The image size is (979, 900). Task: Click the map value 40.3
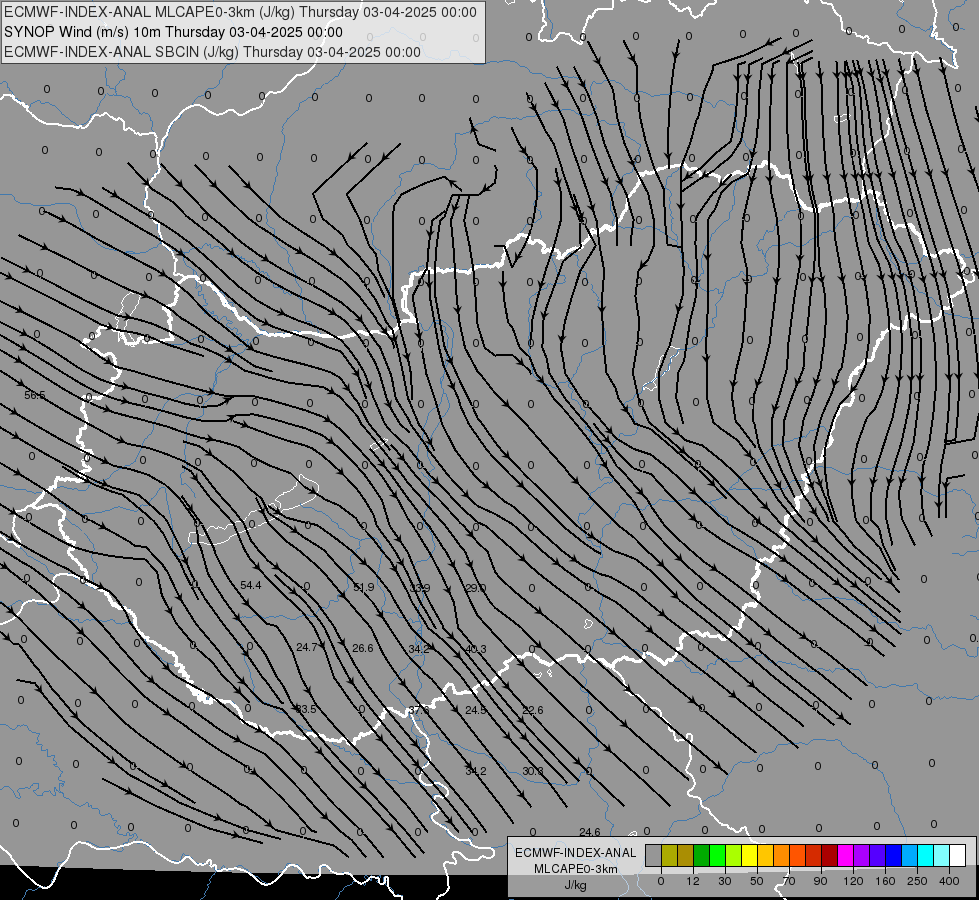[x=476, y=649]
